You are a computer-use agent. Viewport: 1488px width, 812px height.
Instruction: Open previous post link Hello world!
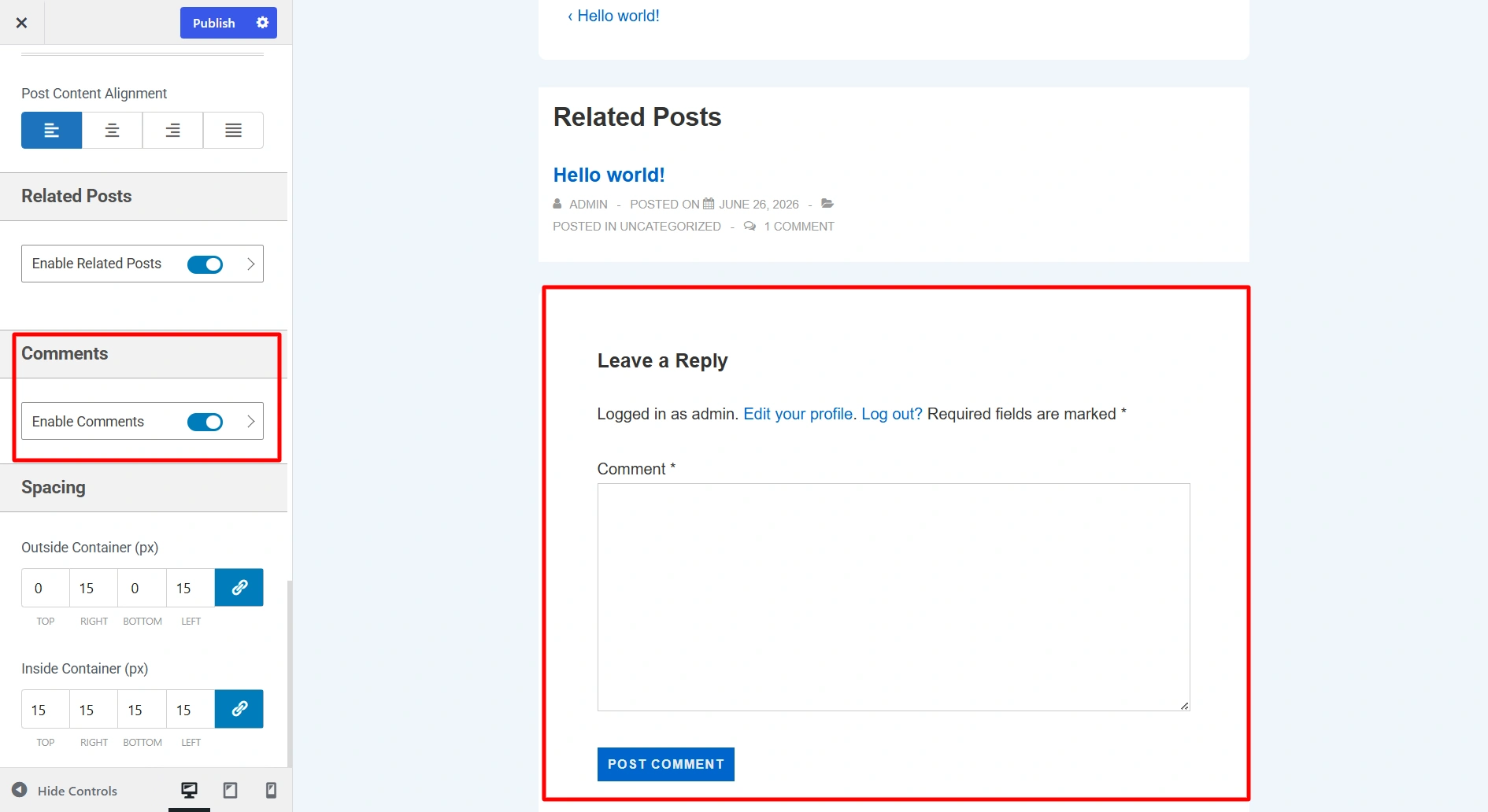coord(613,16)
